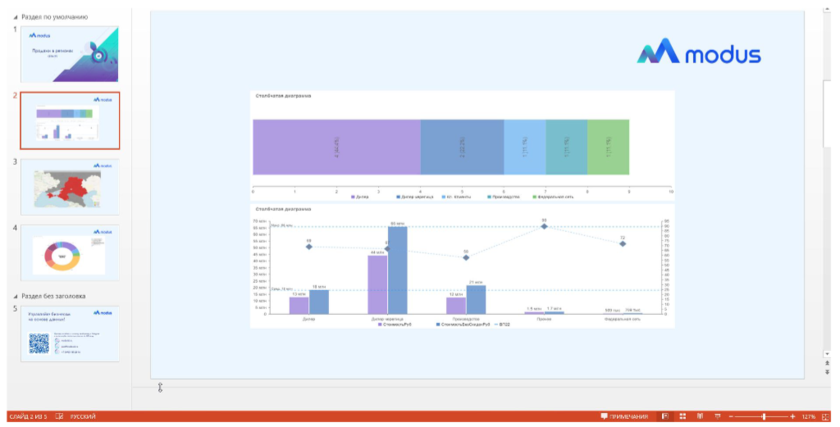The width and height of the screenshot is (840, 427).
Task: Select slide 3 thumbnail with map
Action: [x=70, y=186]
